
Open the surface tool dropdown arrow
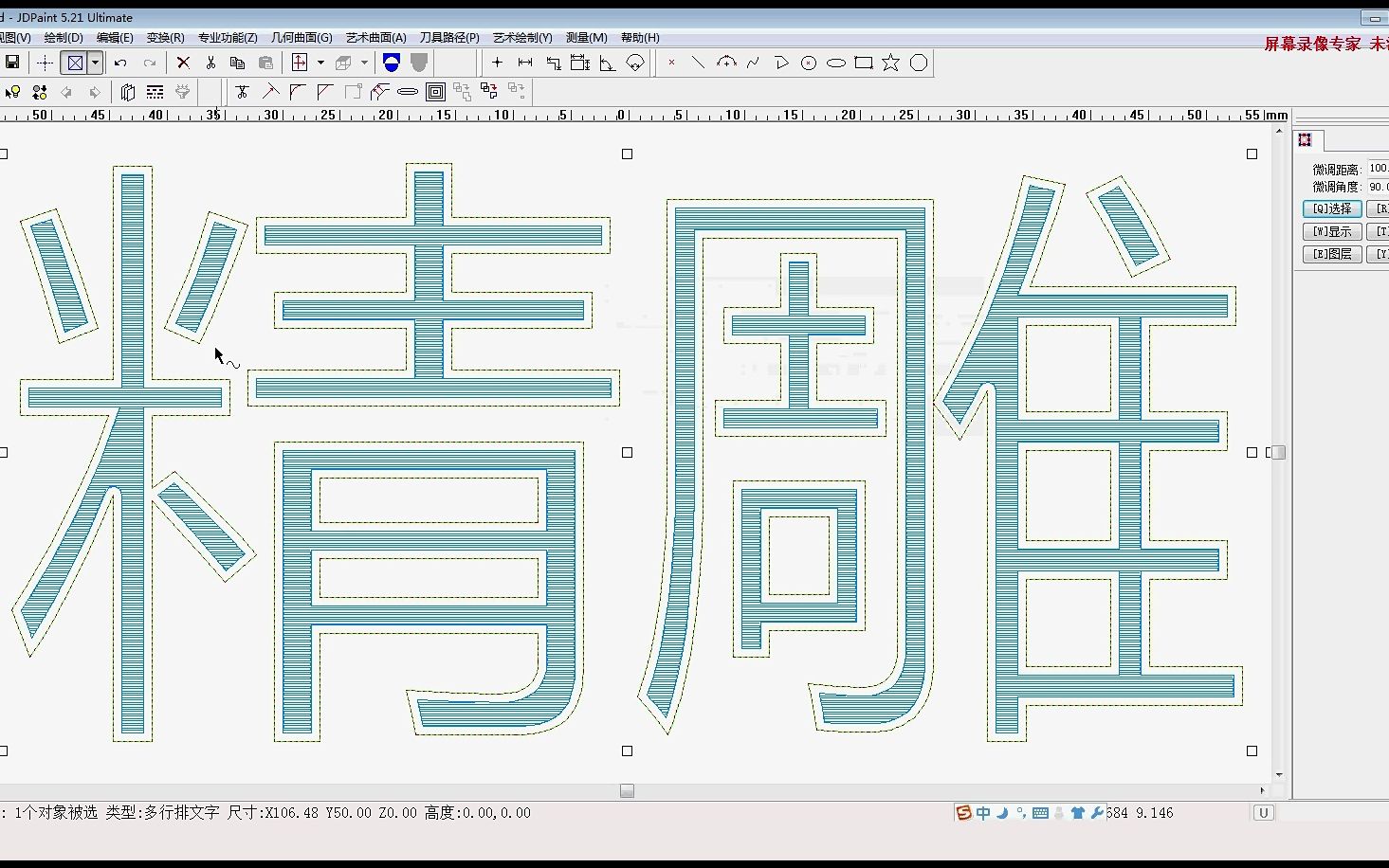coord(364,63)
